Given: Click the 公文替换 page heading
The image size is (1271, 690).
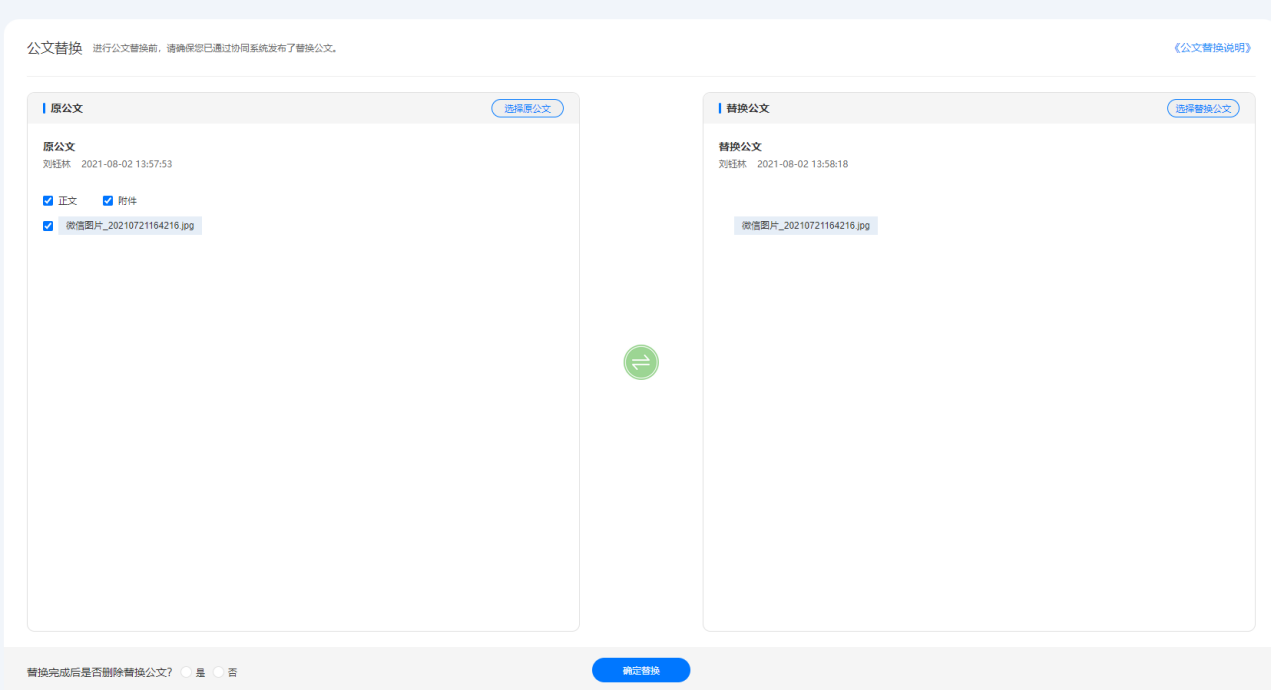Looking at the screenshot, I should 55,48.
